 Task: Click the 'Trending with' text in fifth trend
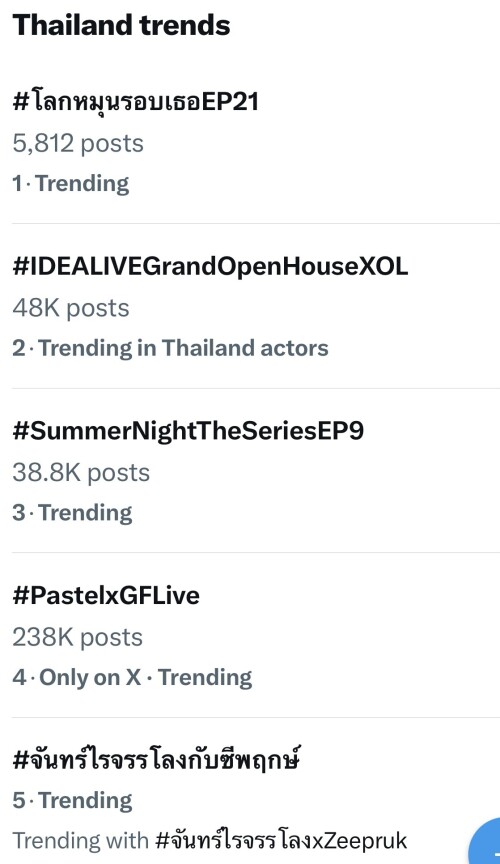pyautogui.click(x=80, y=840)
